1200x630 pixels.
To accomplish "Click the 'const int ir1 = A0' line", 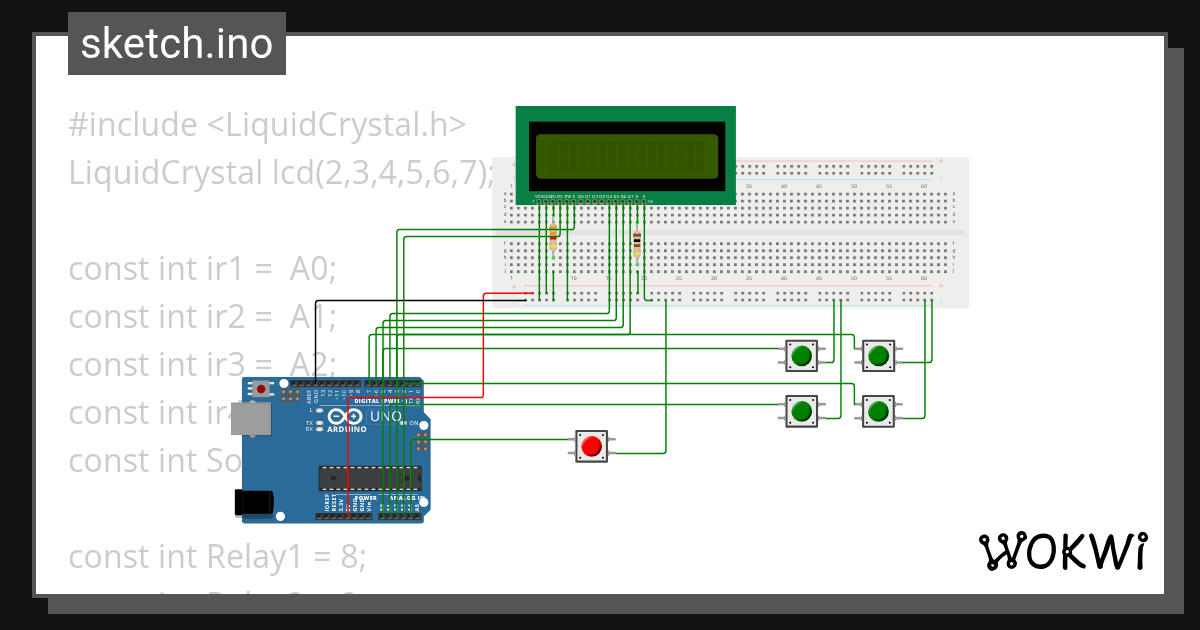I will tap(203, 270).
